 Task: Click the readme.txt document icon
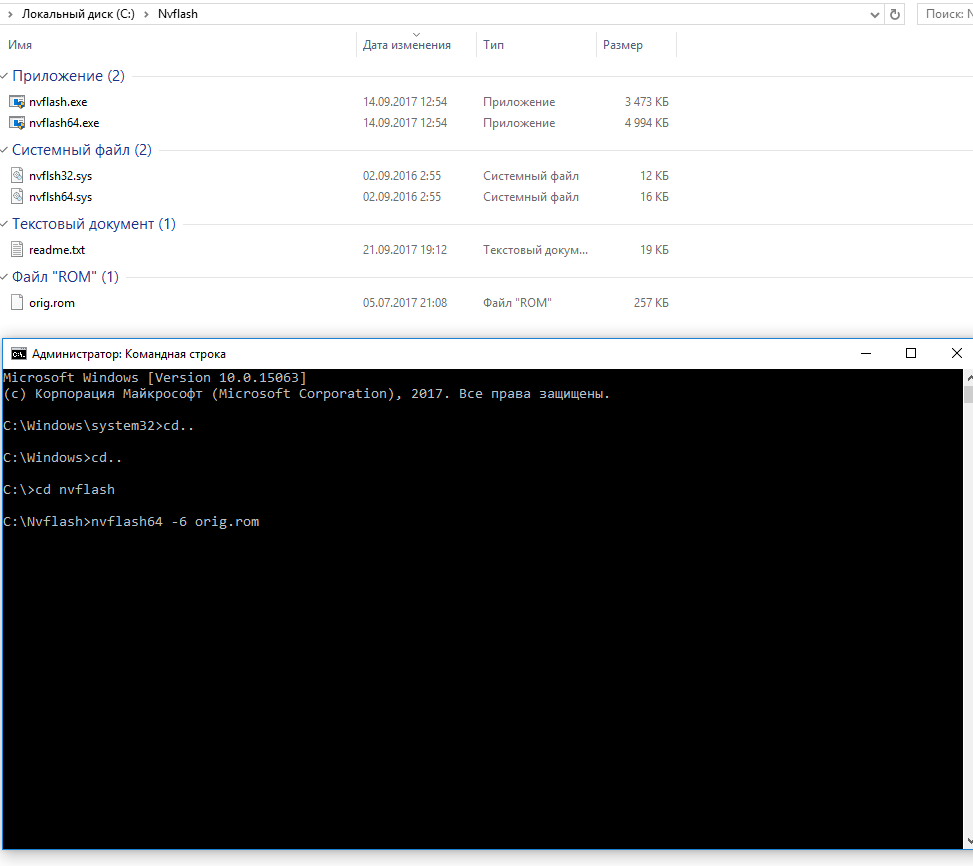(17, 249)
